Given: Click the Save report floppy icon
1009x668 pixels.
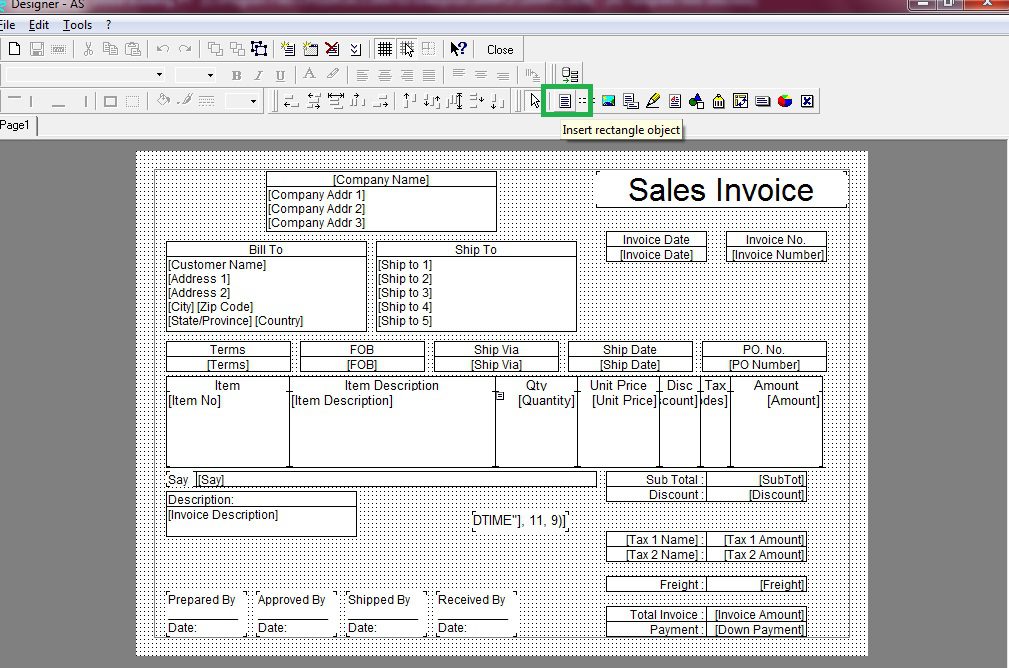Looking at the screenshot, I should (37, 49).
